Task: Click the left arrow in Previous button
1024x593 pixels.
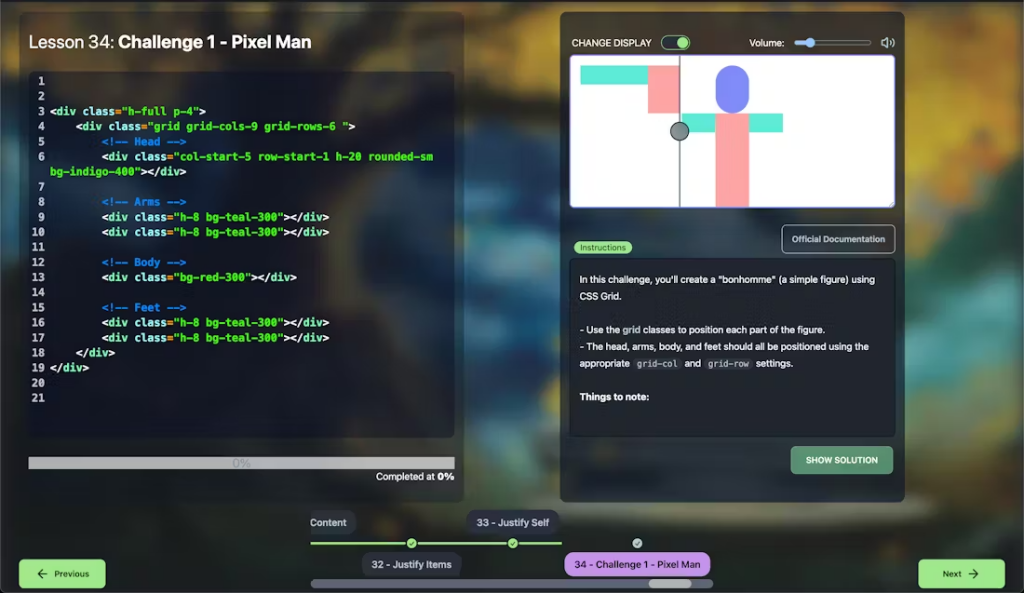Action: point(42,574)
